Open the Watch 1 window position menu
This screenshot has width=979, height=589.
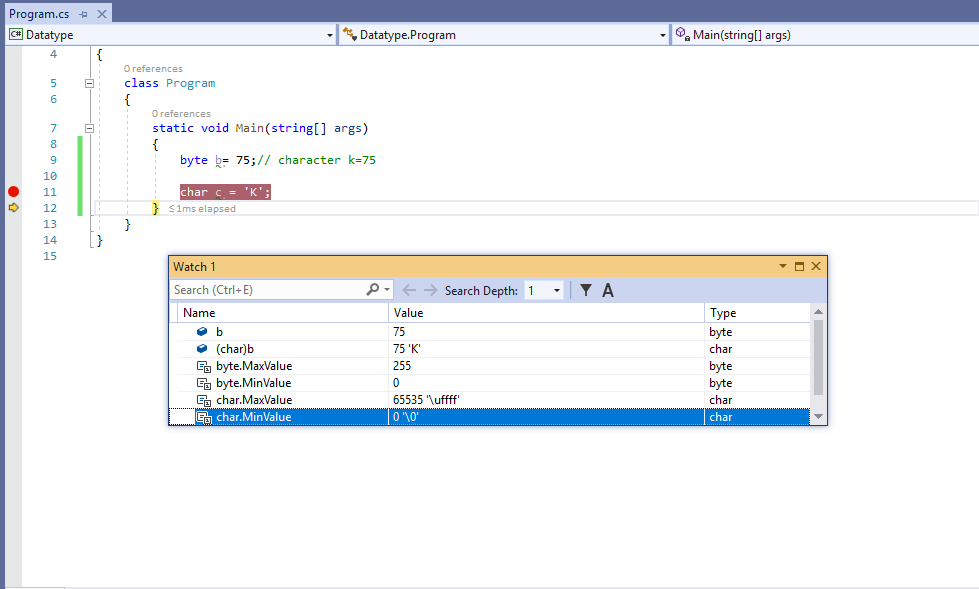782,266
